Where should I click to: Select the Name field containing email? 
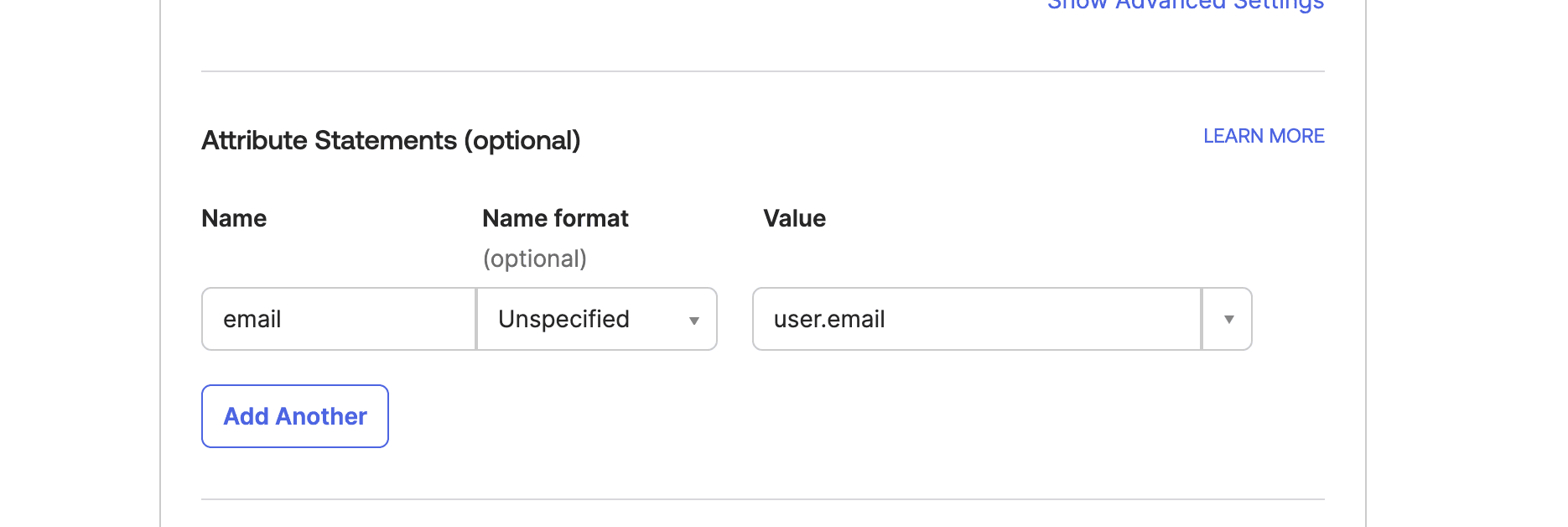(338, 319)
